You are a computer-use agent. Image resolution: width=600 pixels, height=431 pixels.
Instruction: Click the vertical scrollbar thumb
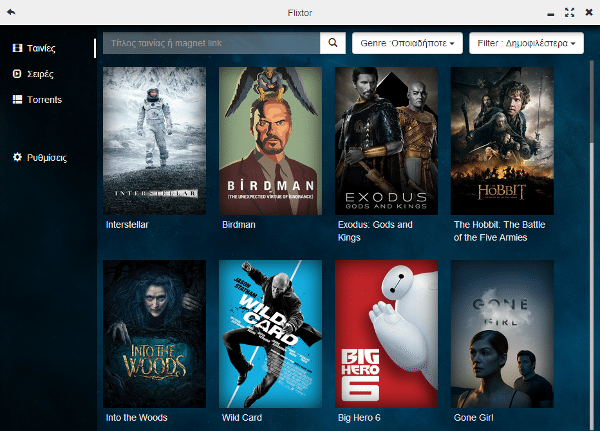(592, 101)
